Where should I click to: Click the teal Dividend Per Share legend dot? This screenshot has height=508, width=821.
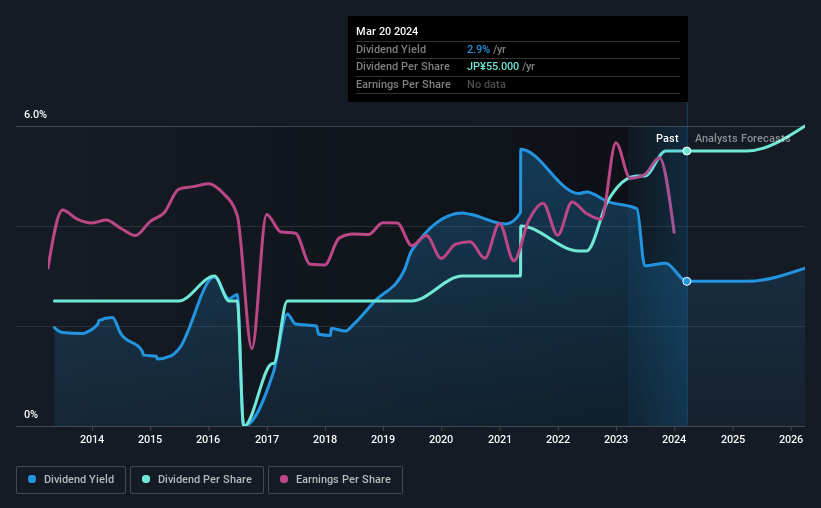(146, 479)
